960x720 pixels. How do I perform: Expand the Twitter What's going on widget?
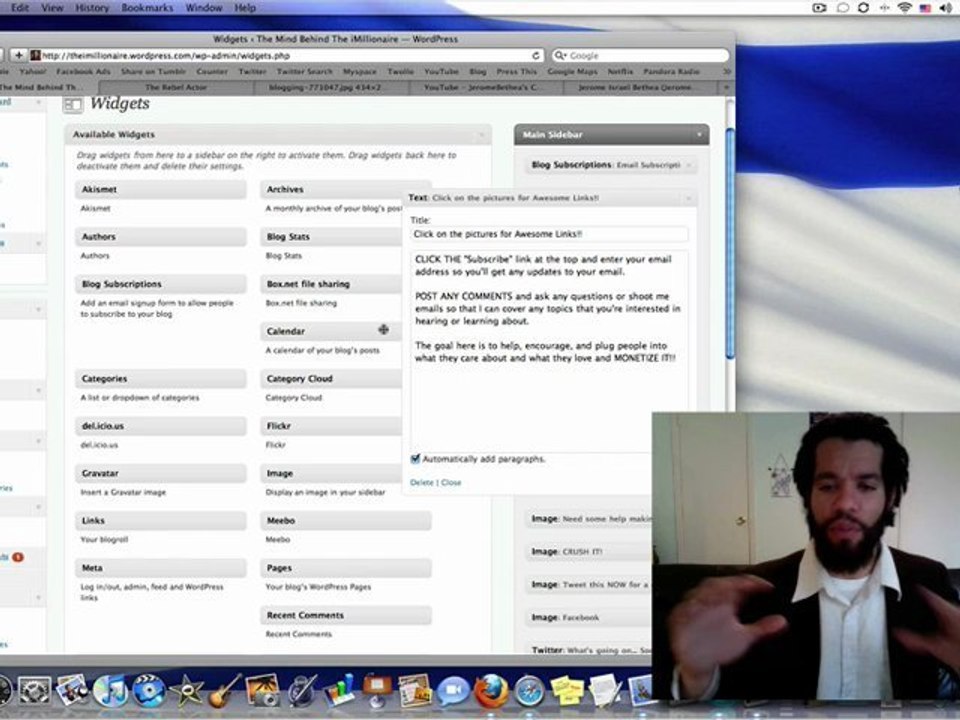tap(589, 649)
